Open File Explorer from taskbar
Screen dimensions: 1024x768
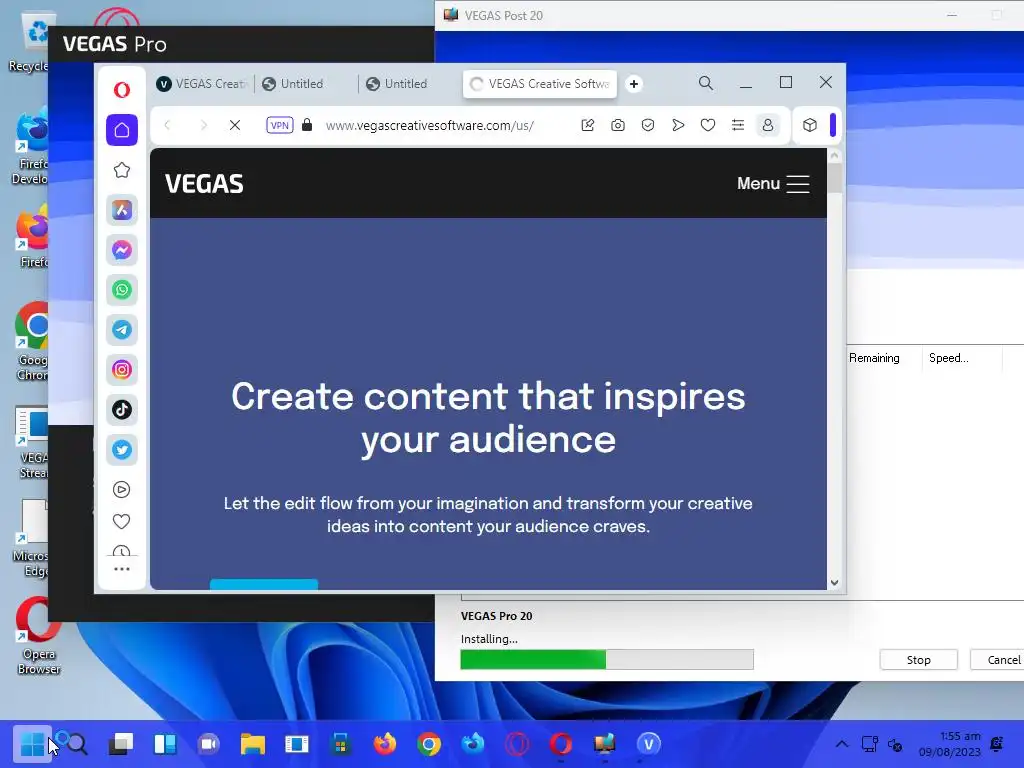[x=253, y=744]
